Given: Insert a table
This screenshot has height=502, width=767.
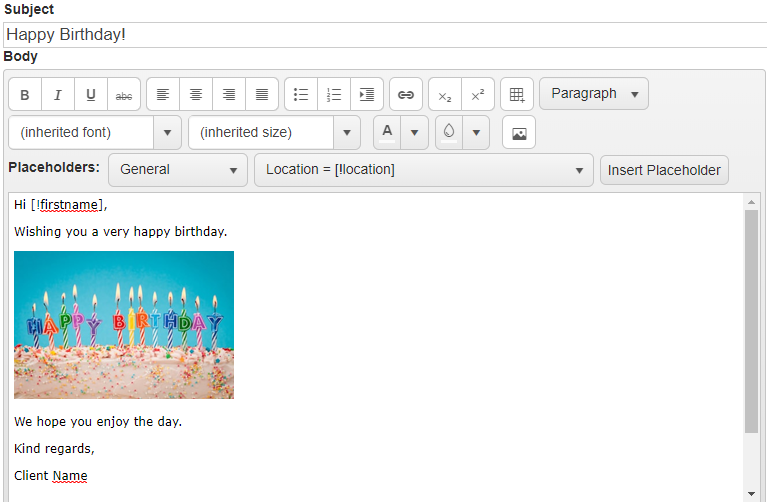Looking at the screenshot, I should click(x=517, y=94).
